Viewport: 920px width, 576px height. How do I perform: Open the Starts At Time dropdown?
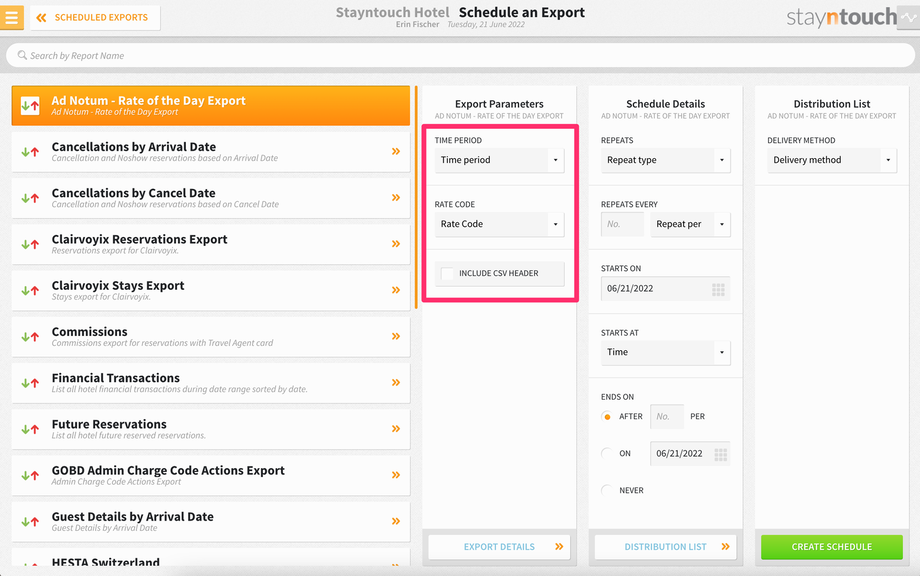tap(665, 353)
